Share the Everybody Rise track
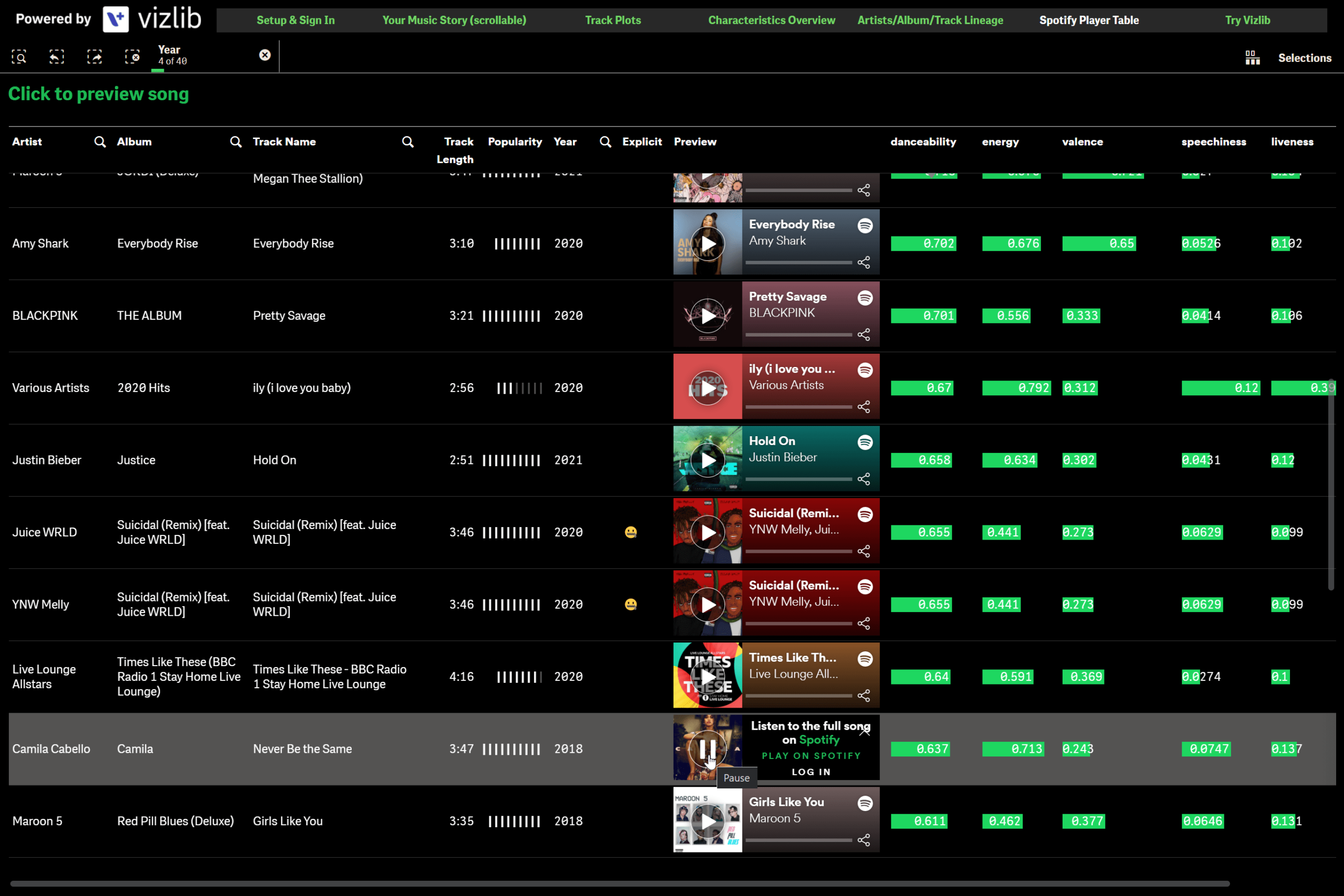Image resolution: width=1344 pixels, height=896 pixels. point(864,262)
